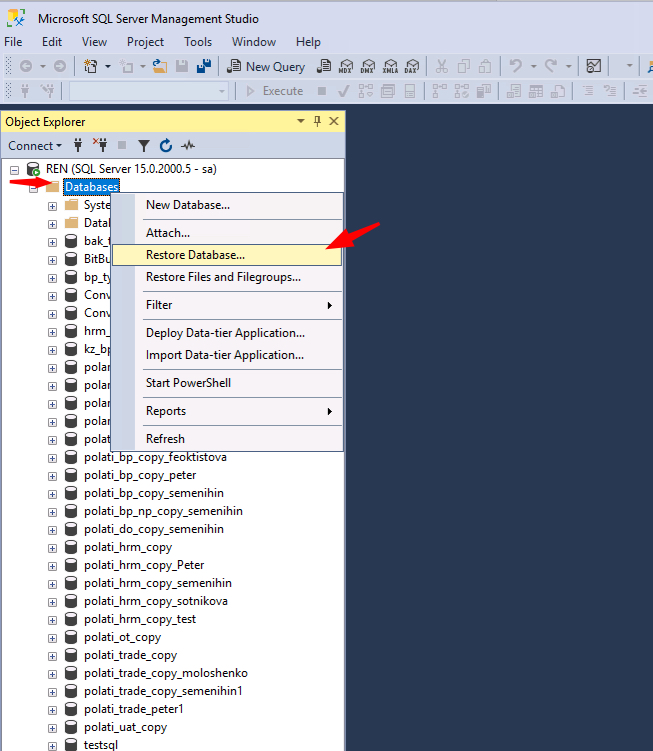This screenshot has width=653, height=751.
Task: Click the Copy icon in toolbar
Action: [x=463, y=66]
